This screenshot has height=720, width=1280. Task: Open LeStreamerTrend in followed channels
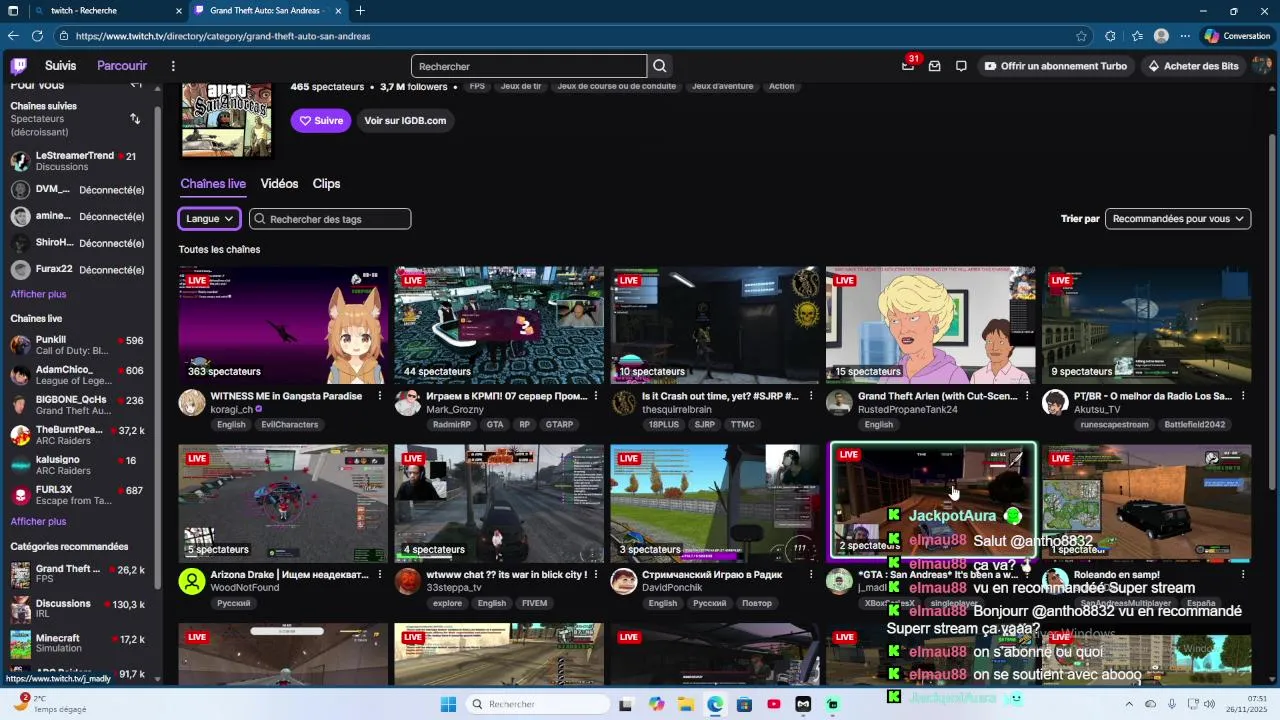pos(80,161)
